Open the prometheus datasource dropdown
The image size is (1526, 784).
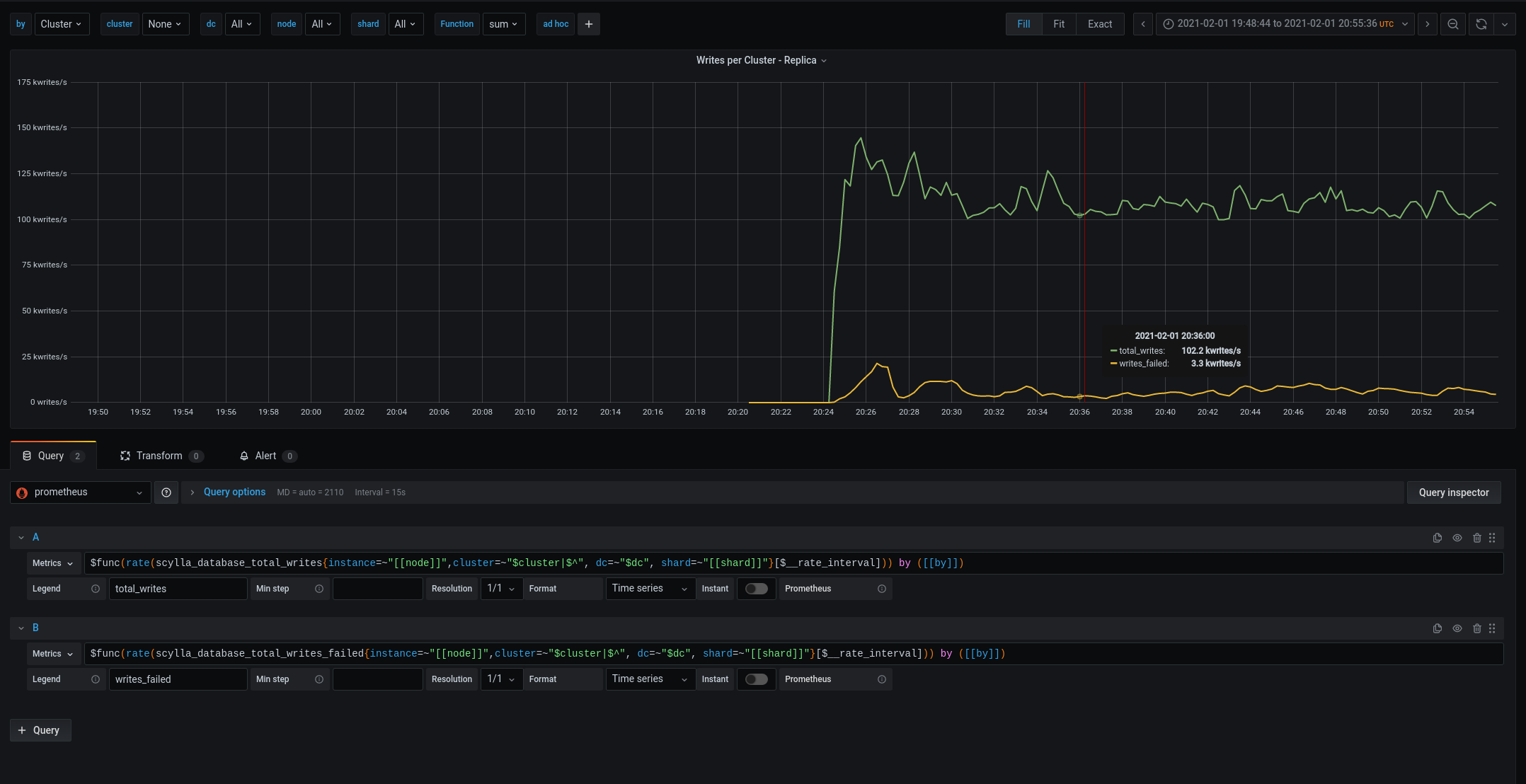tap(81, 492)
